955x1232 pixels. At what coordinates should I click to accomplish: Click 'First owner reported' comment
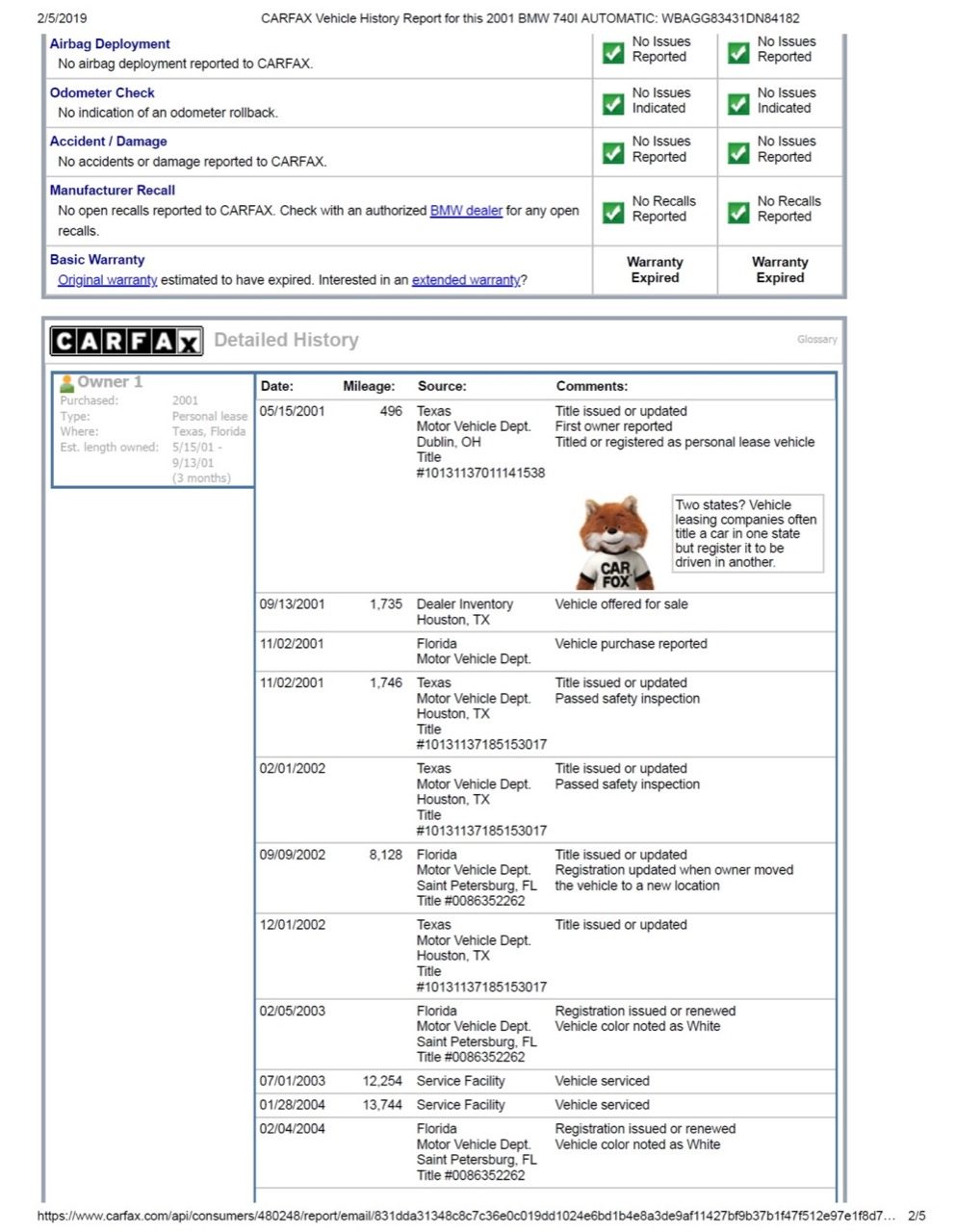pos(613,426)
